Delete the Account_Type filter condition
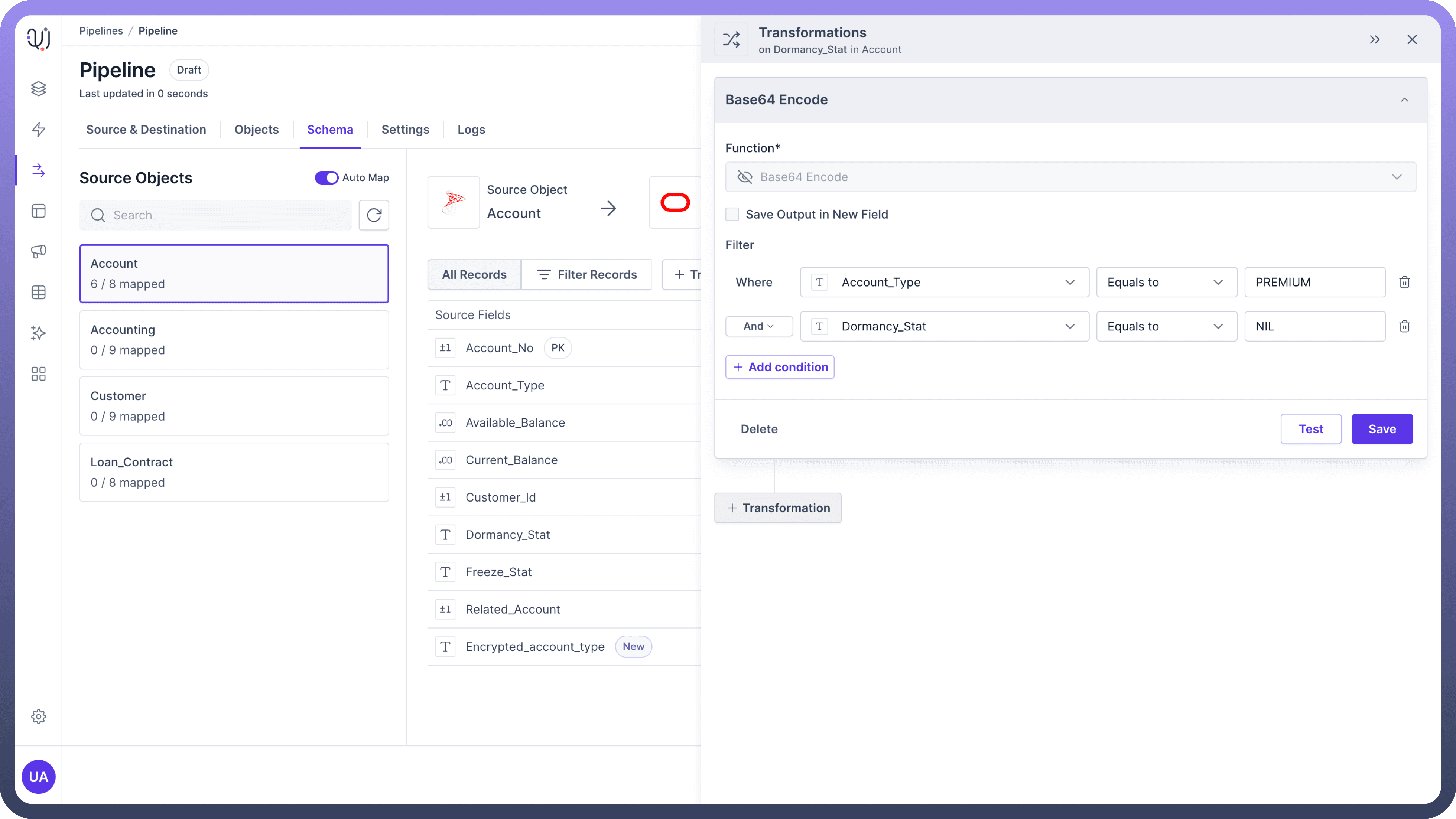Viewport: 1456px width, 819px height. [1404, 283]
